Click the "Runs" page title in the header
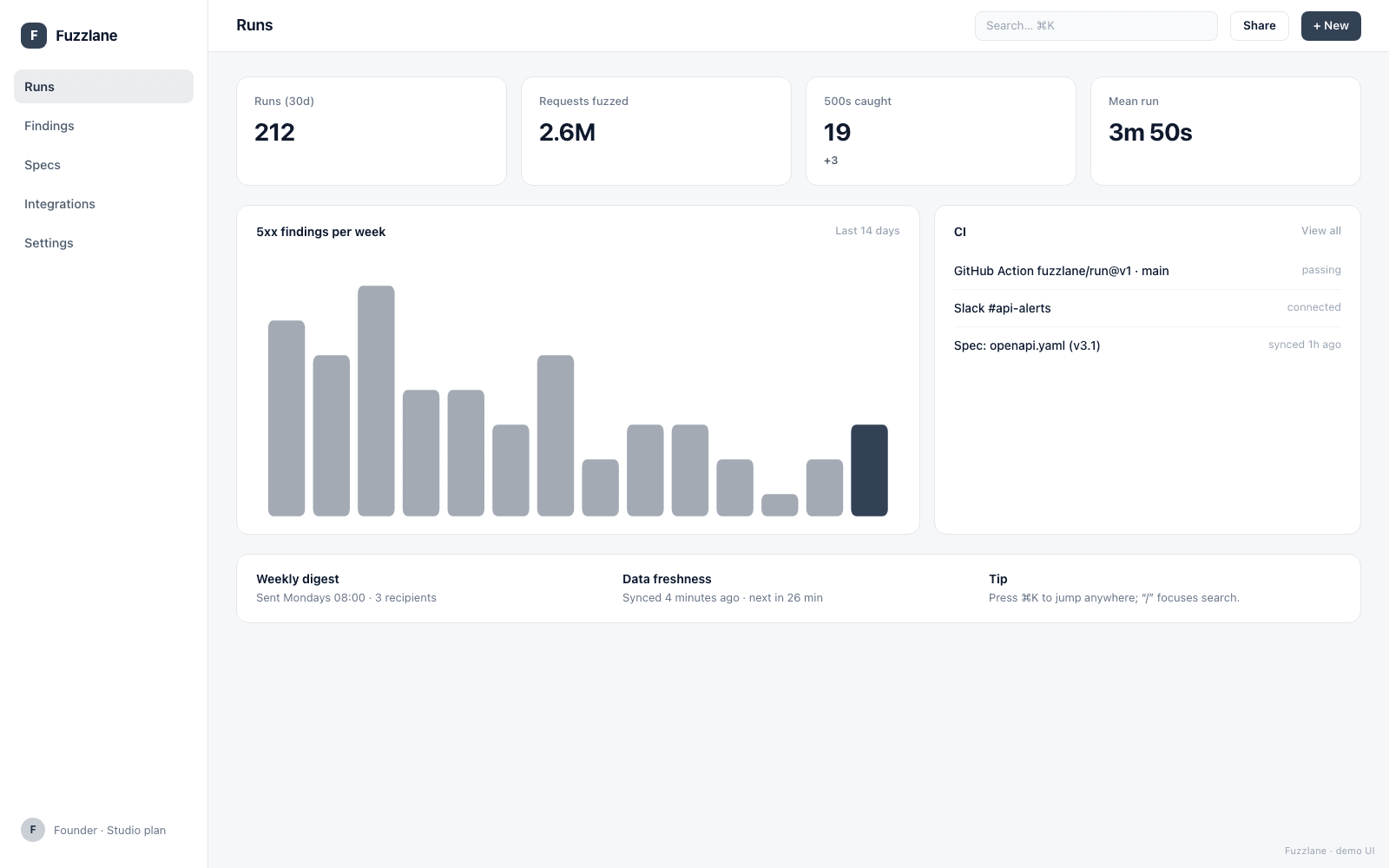Screen dimensions: 1389x868 (254, 25)
